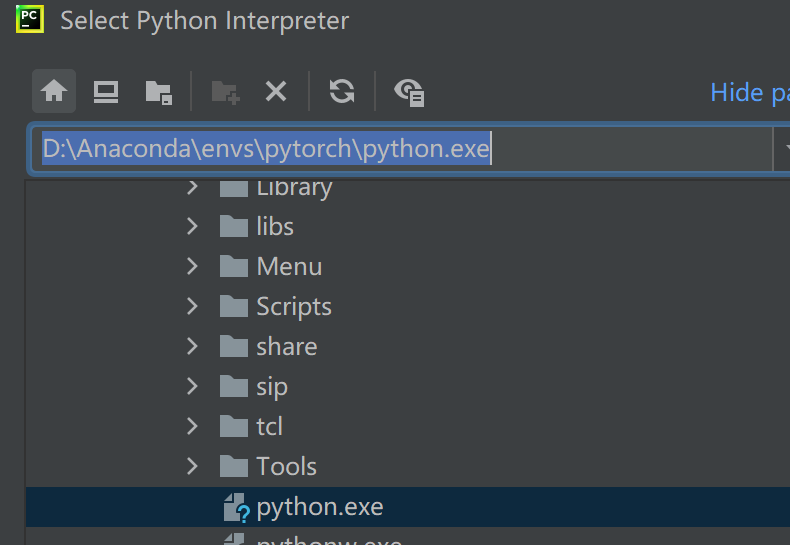Viewport: 790px width, 545px height.
Task: Click the Menu folder icon
Action: 234,266
